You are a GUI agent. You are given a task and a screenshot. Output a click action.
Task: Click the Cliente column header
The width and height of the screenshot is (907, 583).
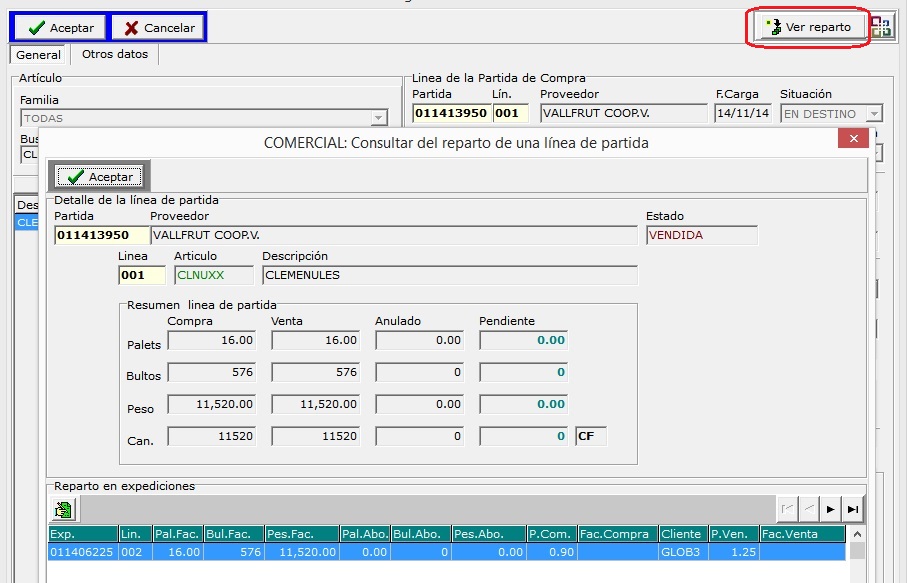(682, 534)
